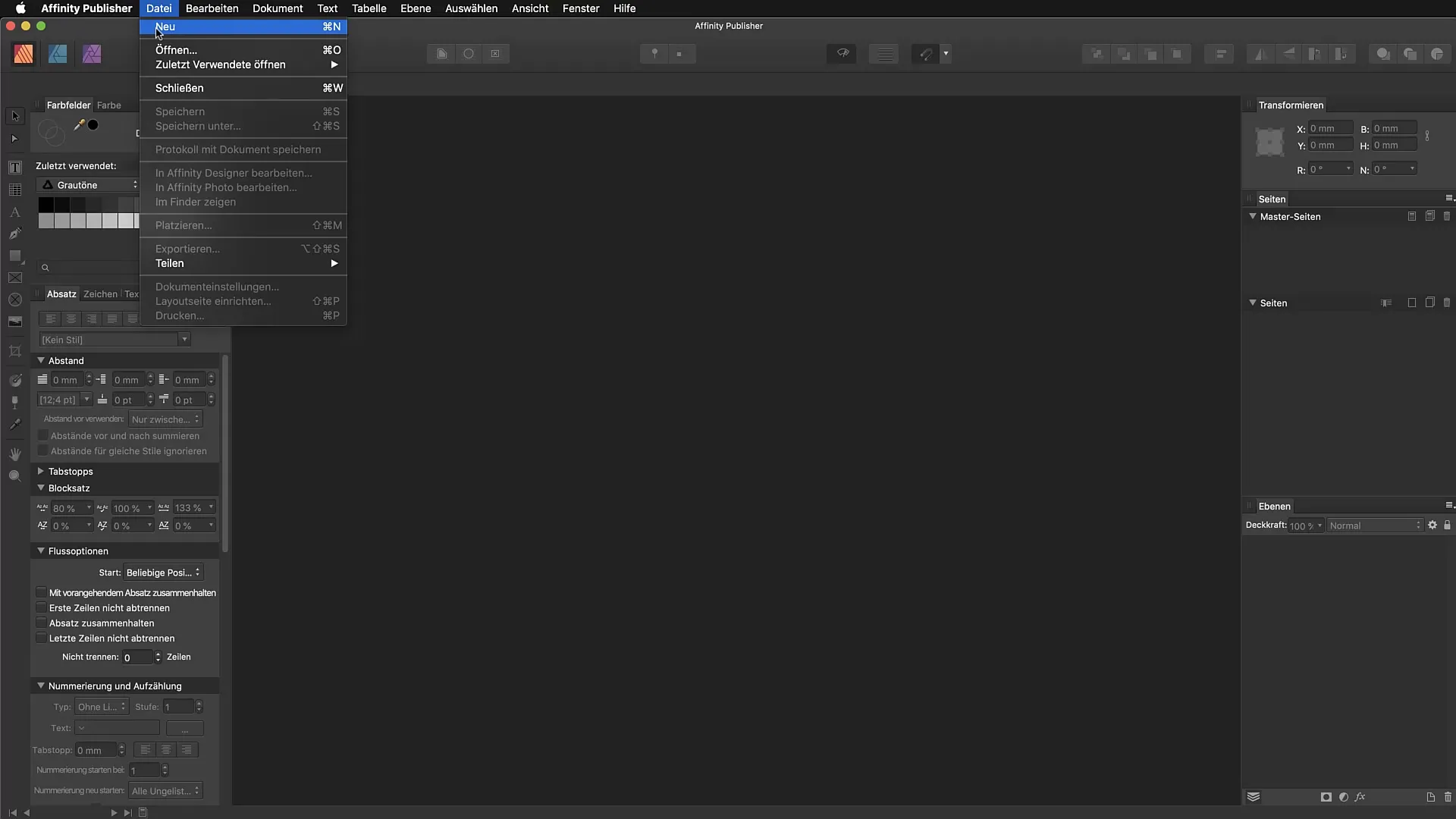Enable Abstände vor und nach summieren

pos(43,435)
